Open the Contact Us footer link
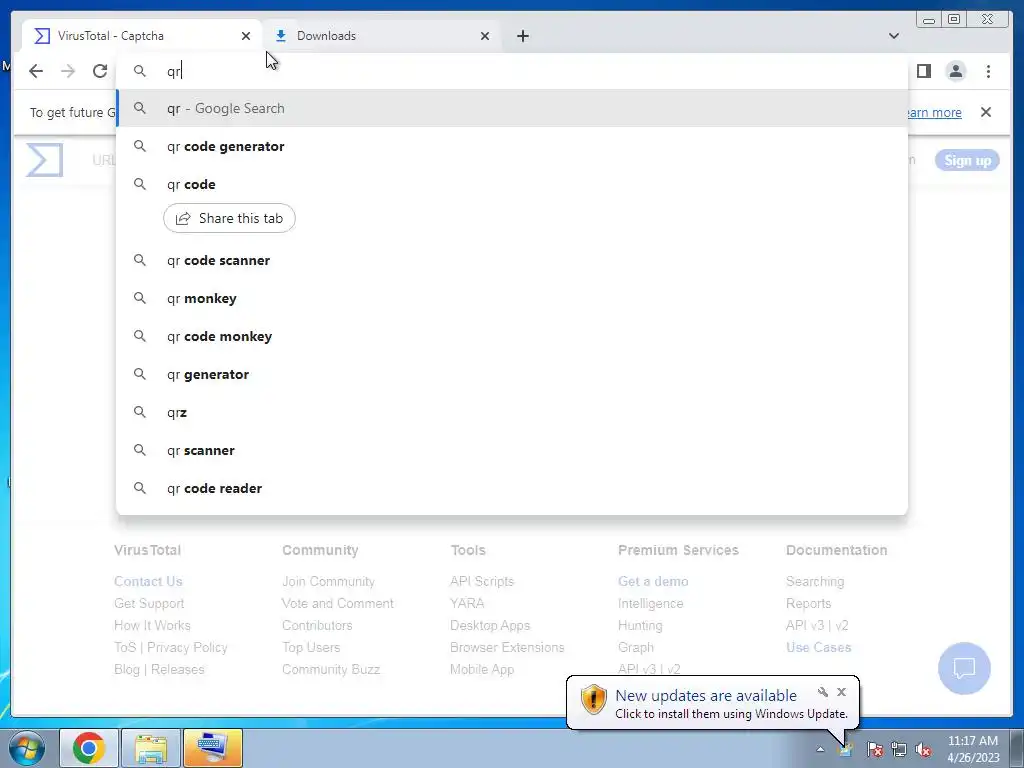The image size is (1024, 768). tap(148, 581)
